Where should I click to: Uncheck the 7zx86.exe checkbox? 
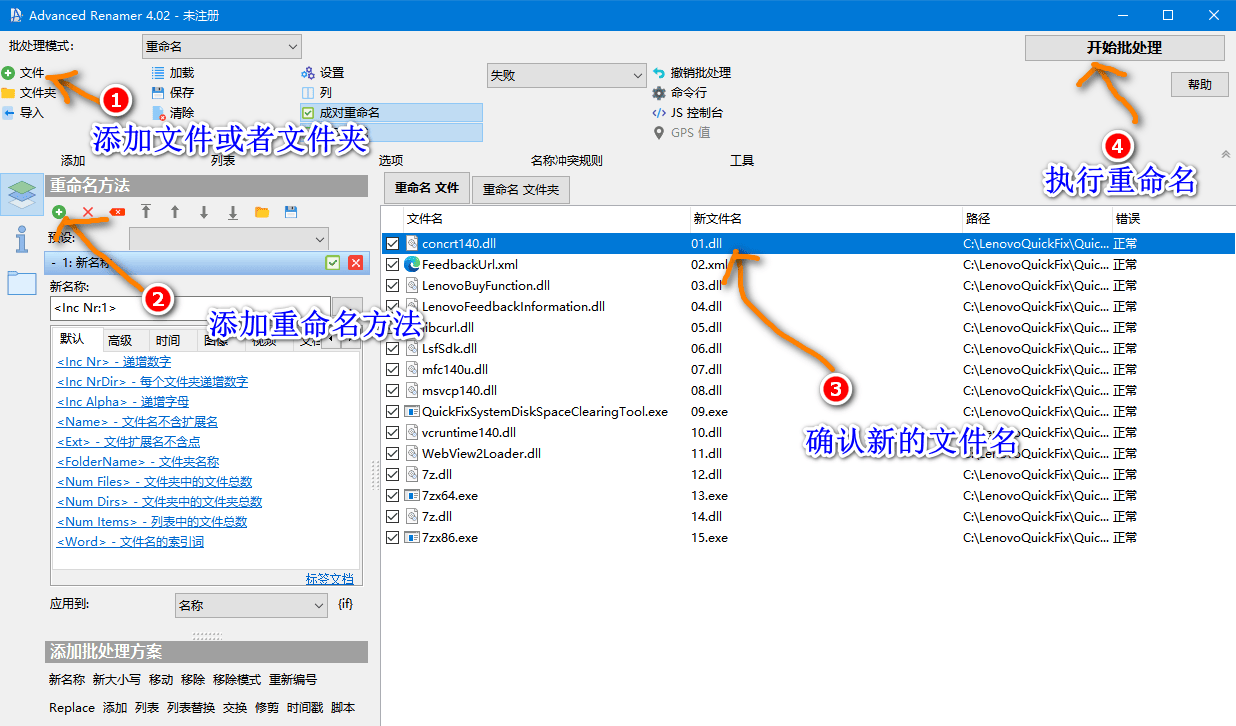(393, 538)
